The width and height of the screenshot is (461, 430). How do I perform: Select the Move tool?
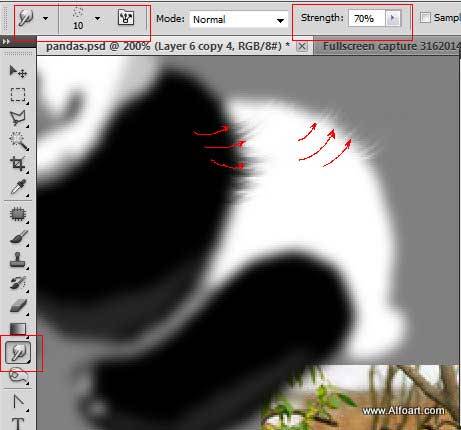pyautogui.click(x=18, y=72)
